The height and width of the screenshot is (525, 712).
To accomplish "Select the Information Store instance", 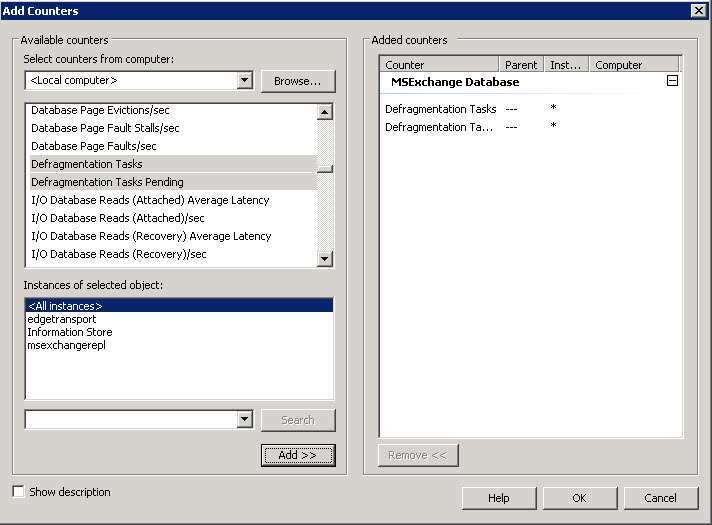I will (70, 332).
